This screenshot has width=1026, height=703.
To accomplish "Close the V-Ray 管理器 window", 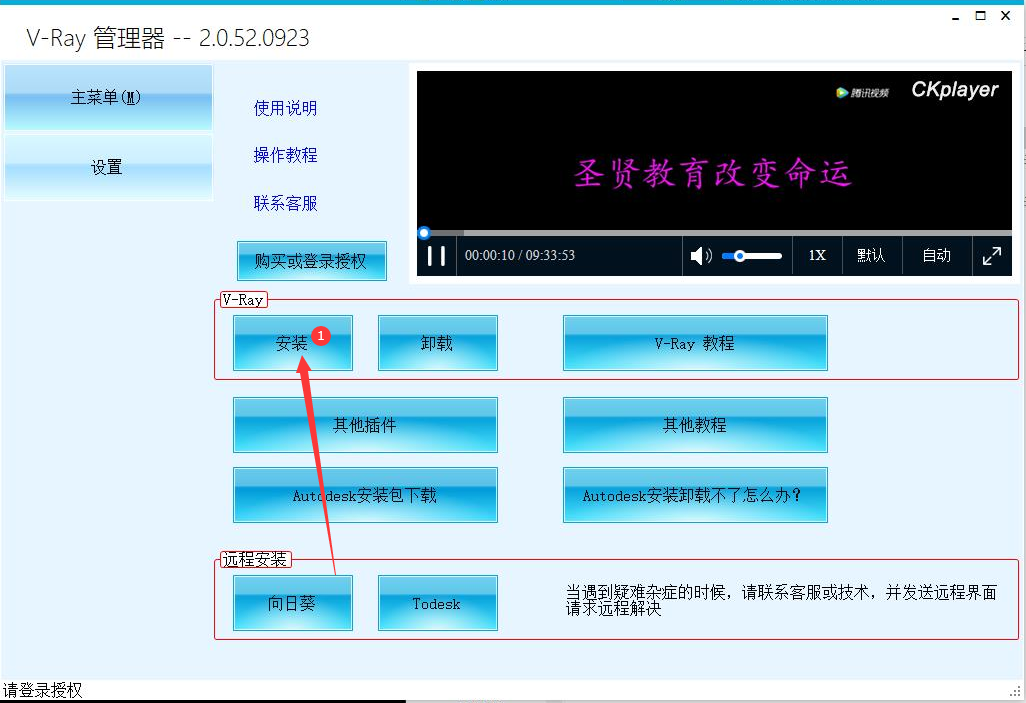I will point(1006,16).
